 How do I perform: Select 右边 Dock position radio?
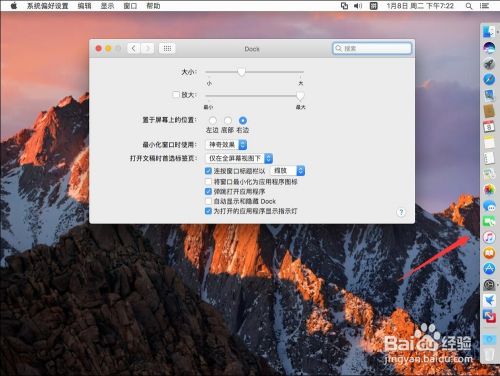pyautogui.click(x=243, y=120)
